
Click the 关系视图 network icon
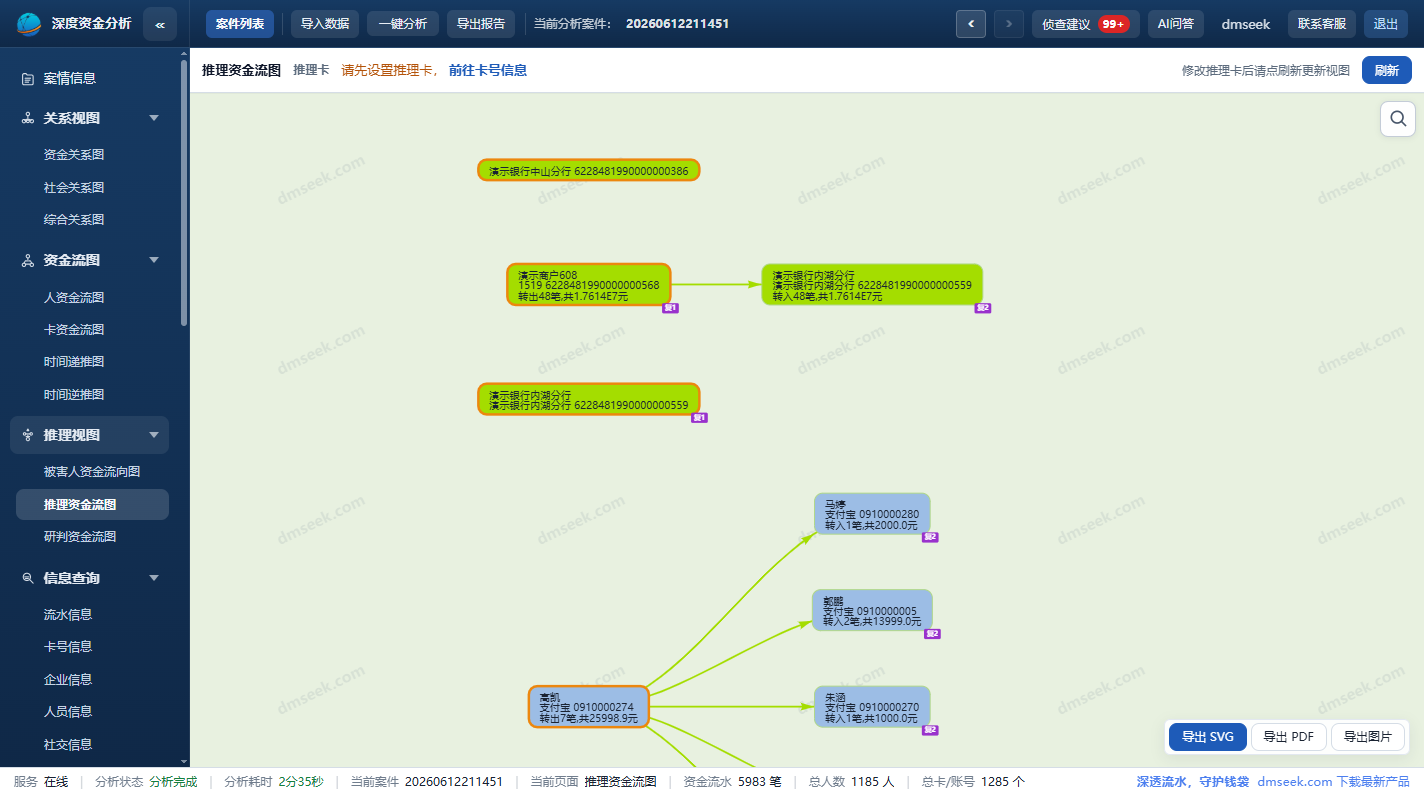(28, 118)
